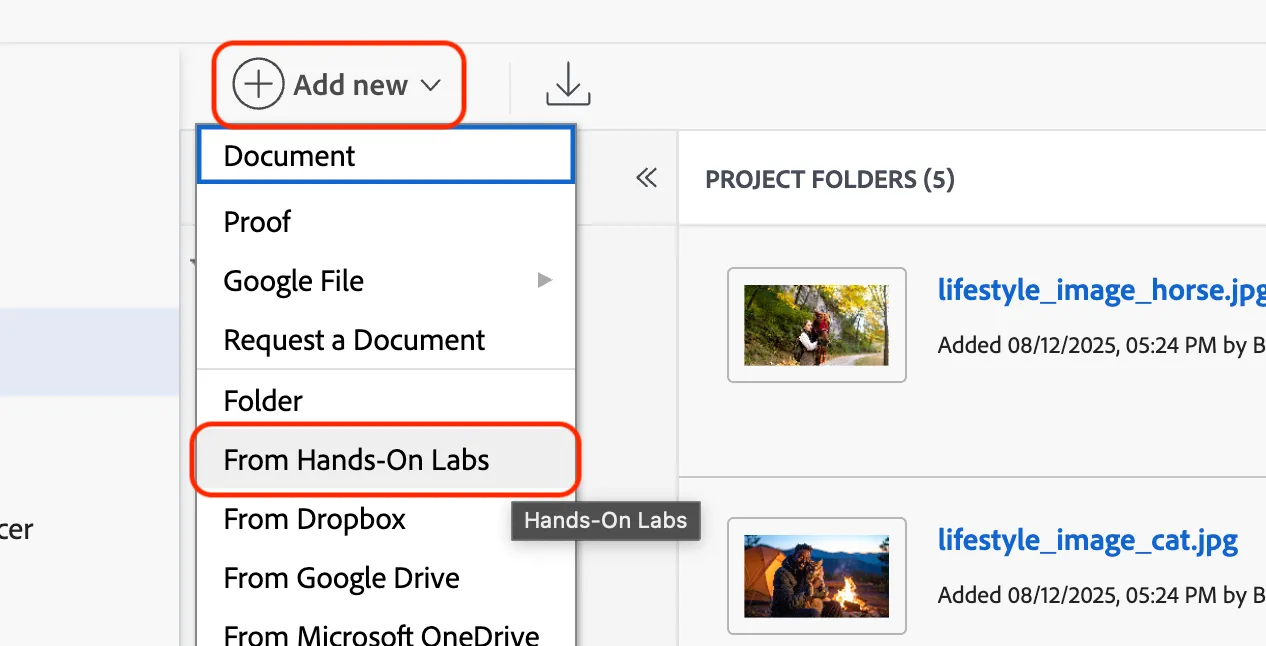This screenshot has width=1266, height=646.
Task: Pick From Dropbox in the menu
Action: 386,519
